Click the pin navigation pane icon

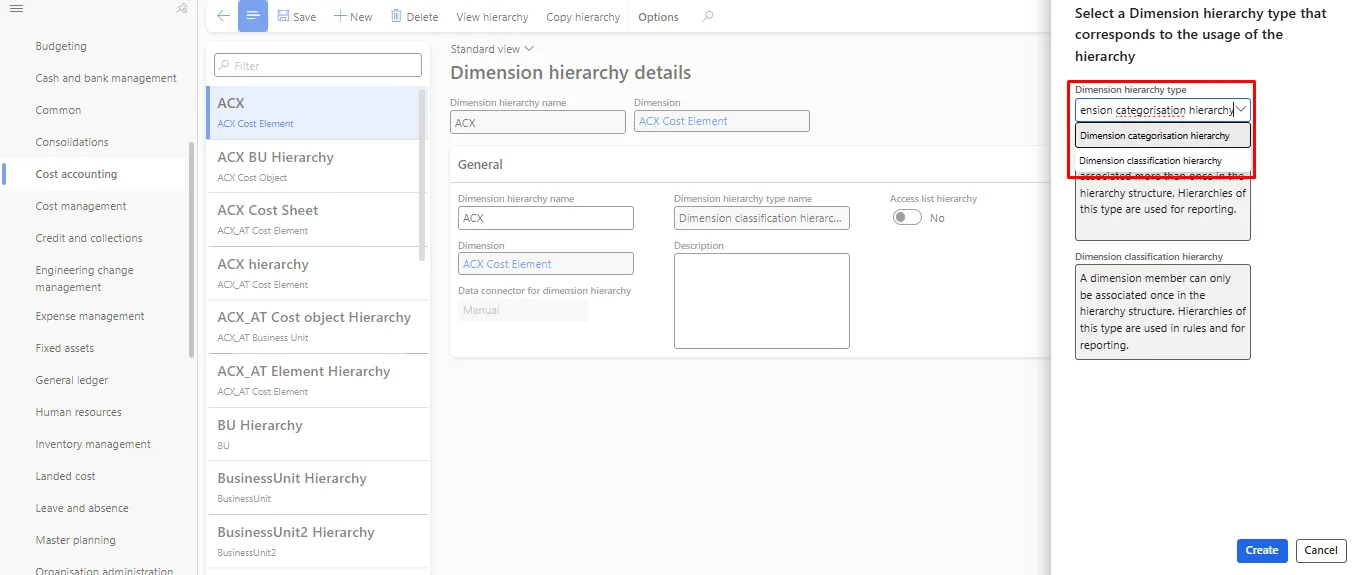pyautogui.click(x=181, y=8)
